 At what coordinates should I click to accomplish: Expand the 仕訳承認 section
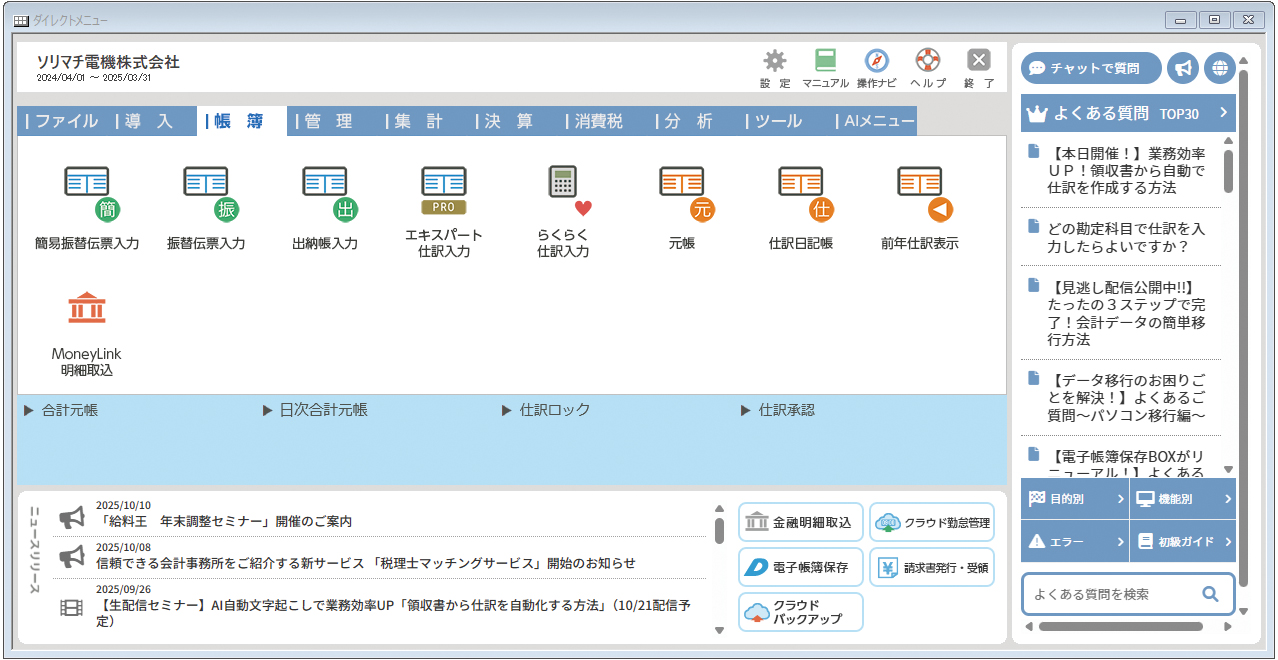coord(790,409)
